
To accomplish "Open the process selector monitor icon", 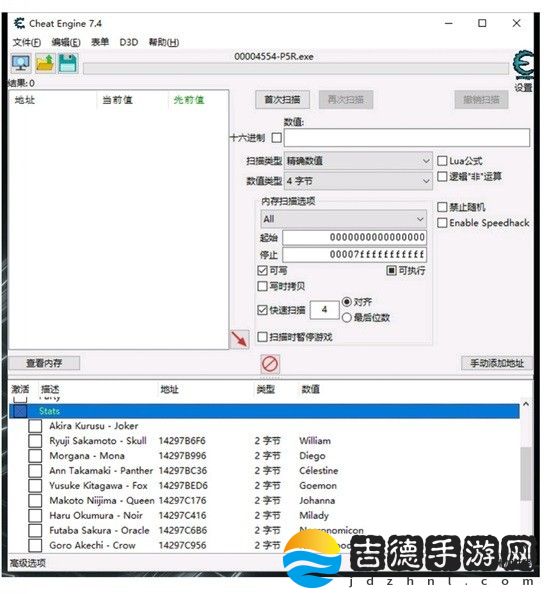I will click(x=21, y=63).
